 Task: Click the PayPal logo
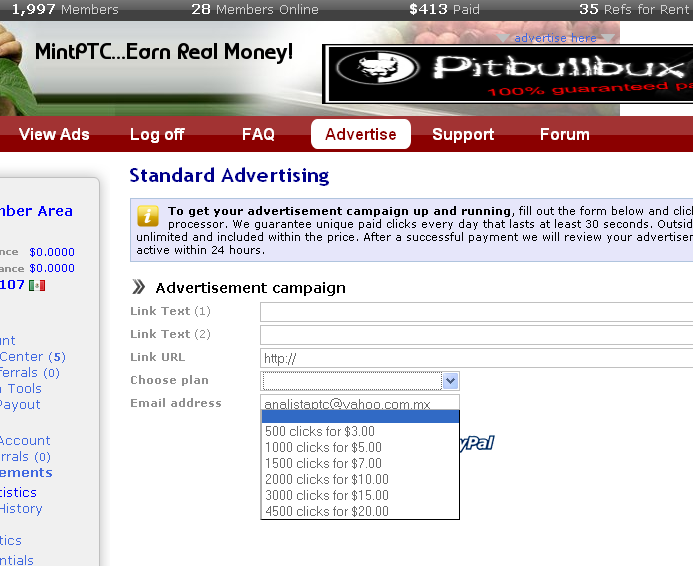tap(476, 443)
